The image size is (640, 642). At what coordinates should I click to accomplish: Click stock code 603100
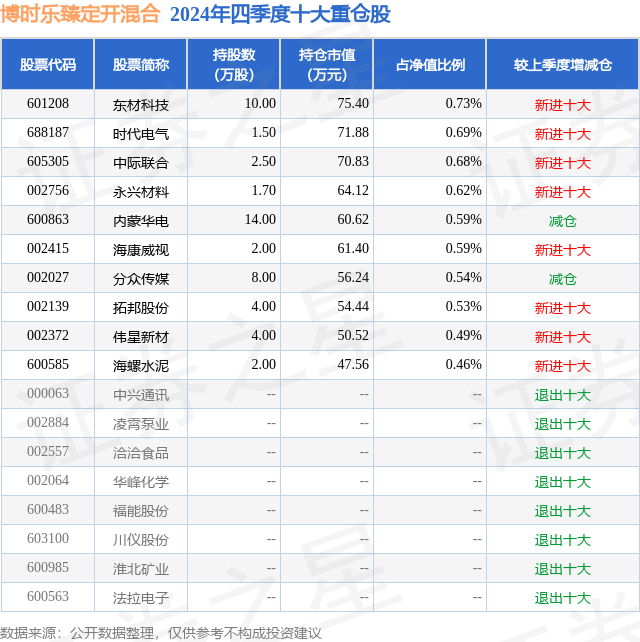pyautogui.click(x=48, y=538)
